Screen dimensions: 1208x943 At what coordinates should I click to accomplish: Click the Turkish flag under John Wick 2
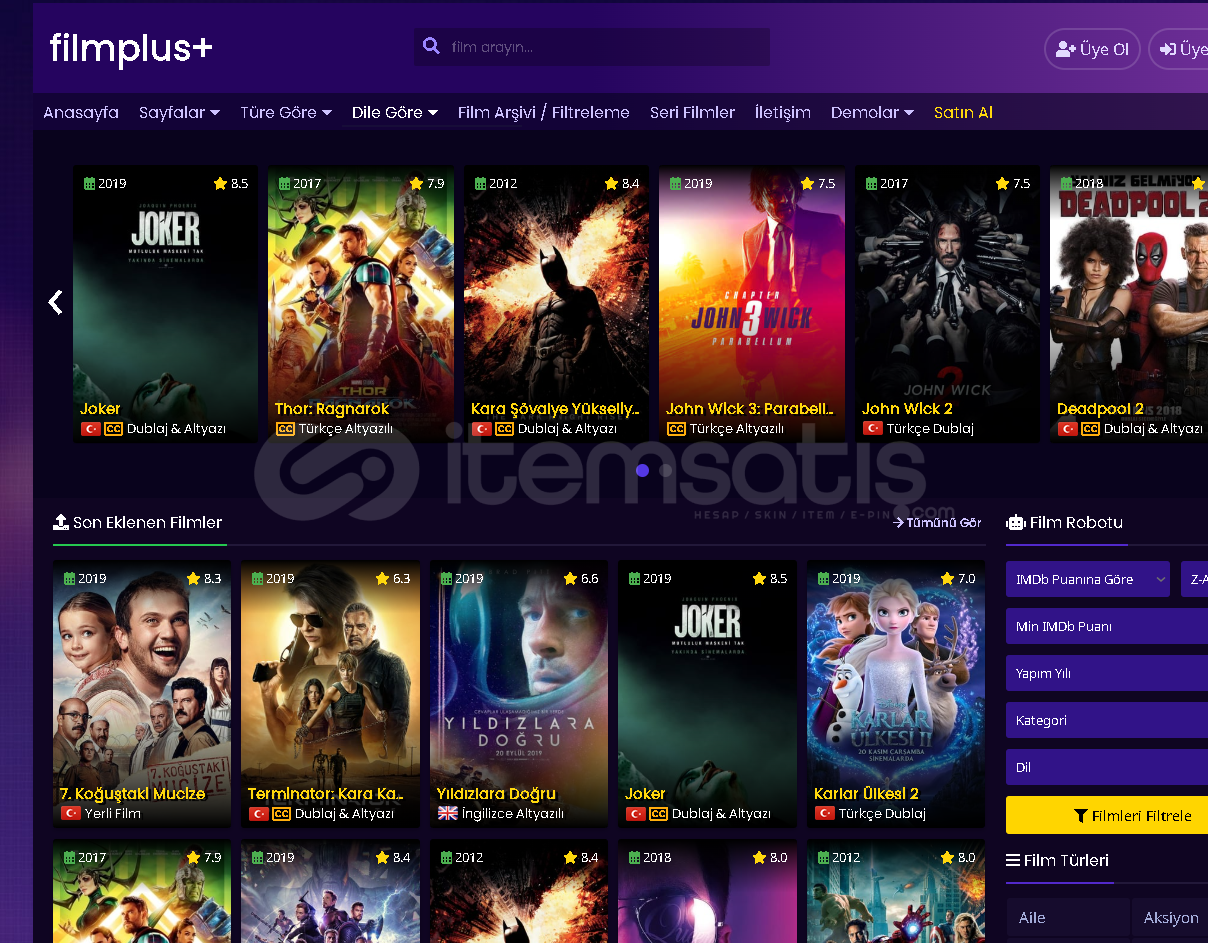pyautogui.click(x=873, y=428)
